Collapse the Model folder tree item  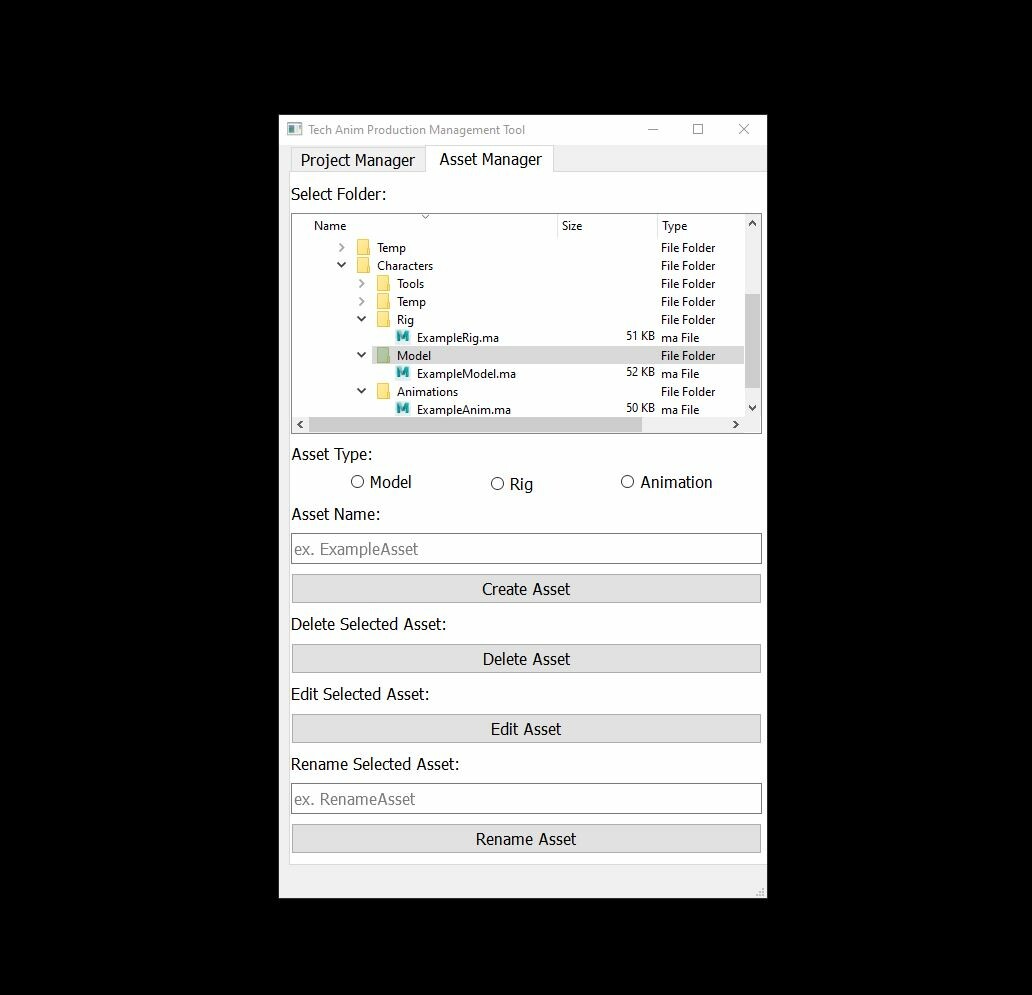tap(362, 355)
